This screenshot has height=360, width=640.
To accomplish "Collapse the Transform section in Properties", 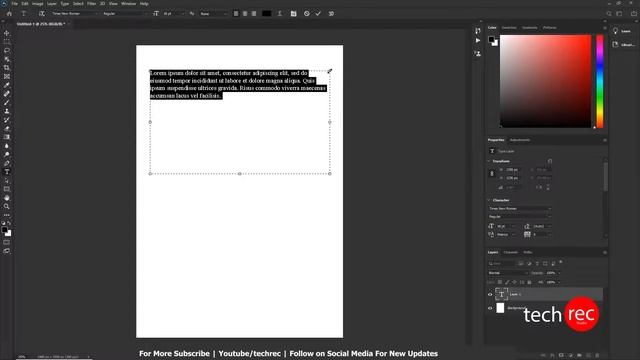I will (489, 161).
